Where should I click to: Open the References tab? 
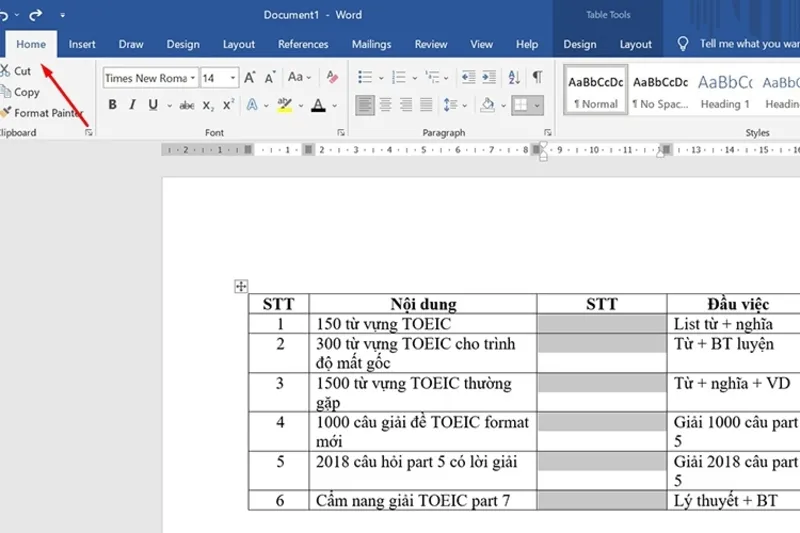click(x=303, y=44)
